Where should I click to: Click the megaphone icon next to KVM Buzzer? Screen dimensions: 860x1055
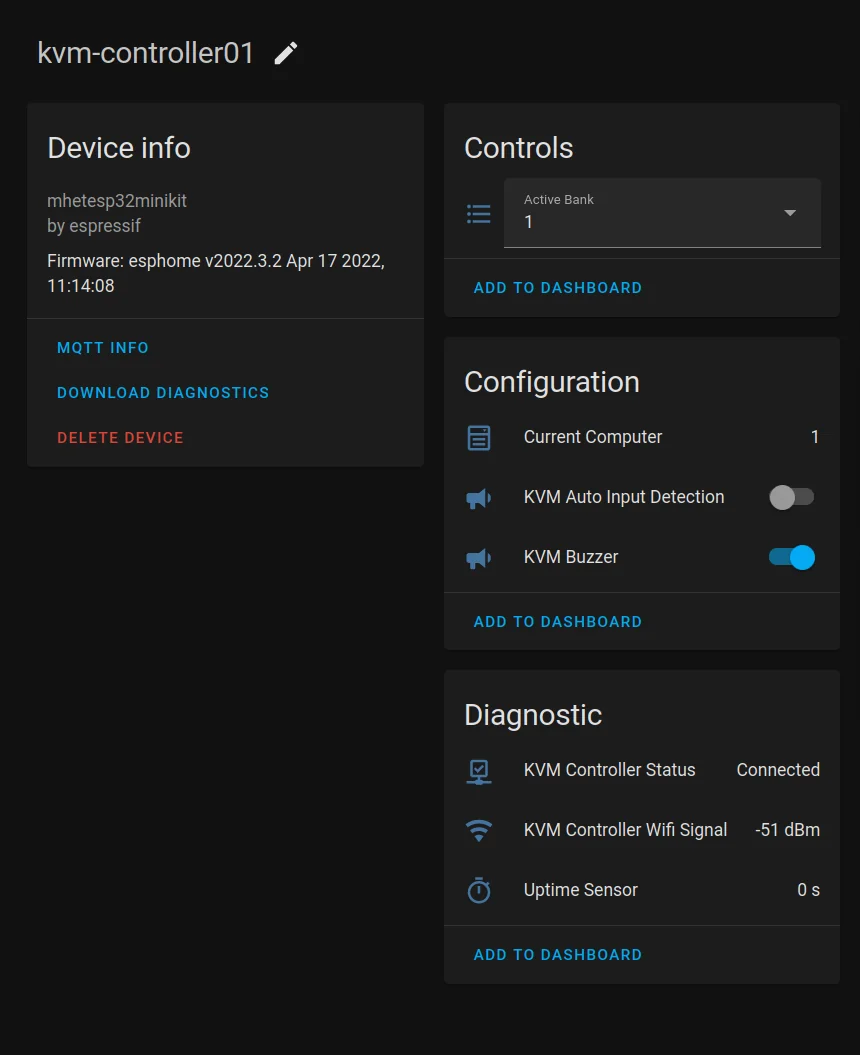coord(479,558)
